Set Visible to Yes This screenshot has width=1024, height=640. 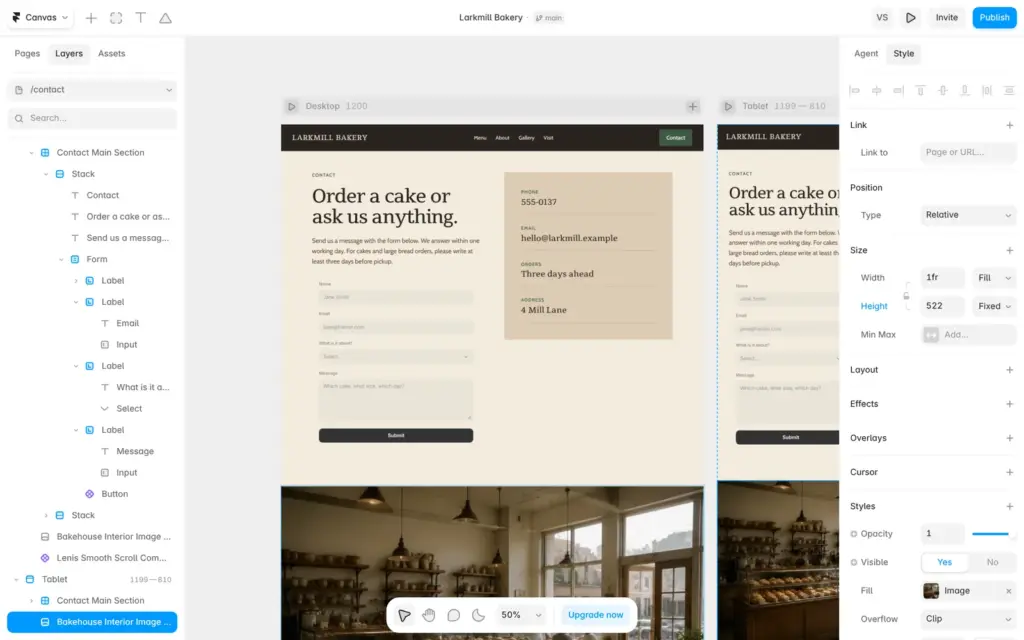pos(944,562)
